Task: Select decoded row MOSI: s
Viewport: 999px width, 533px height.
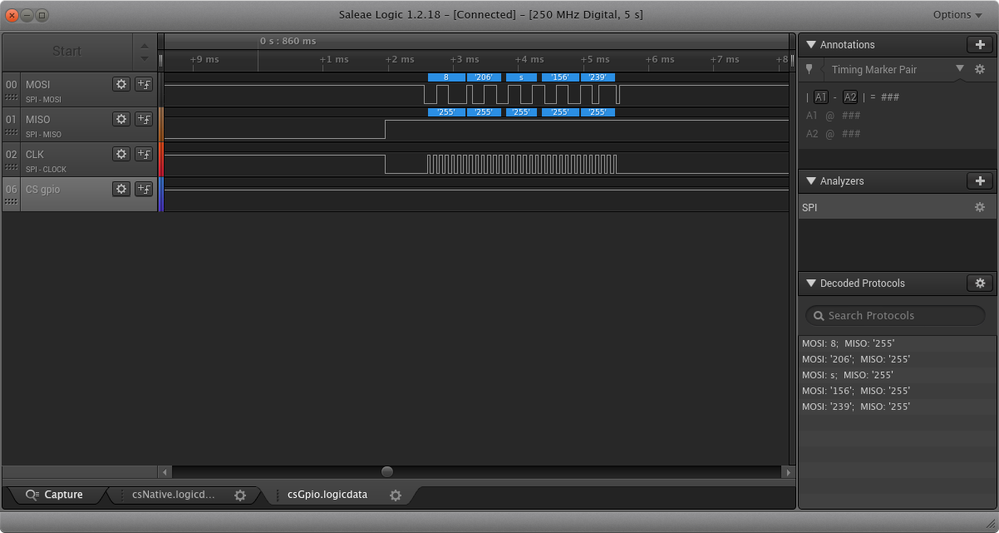Action: (895, 375)
